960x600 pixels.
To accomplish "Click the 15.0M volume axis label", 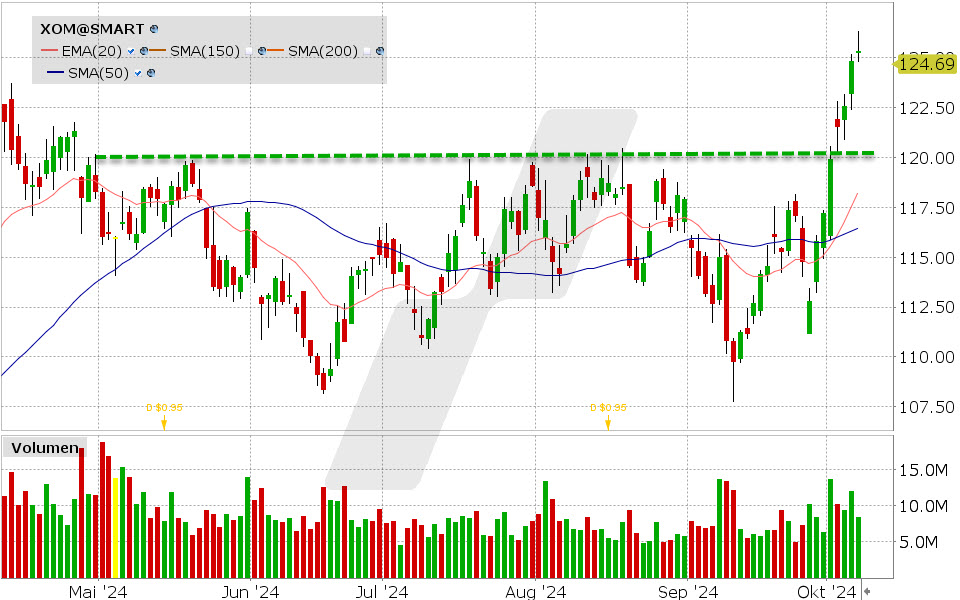I will pyautogui.click(x=923, y=470).
